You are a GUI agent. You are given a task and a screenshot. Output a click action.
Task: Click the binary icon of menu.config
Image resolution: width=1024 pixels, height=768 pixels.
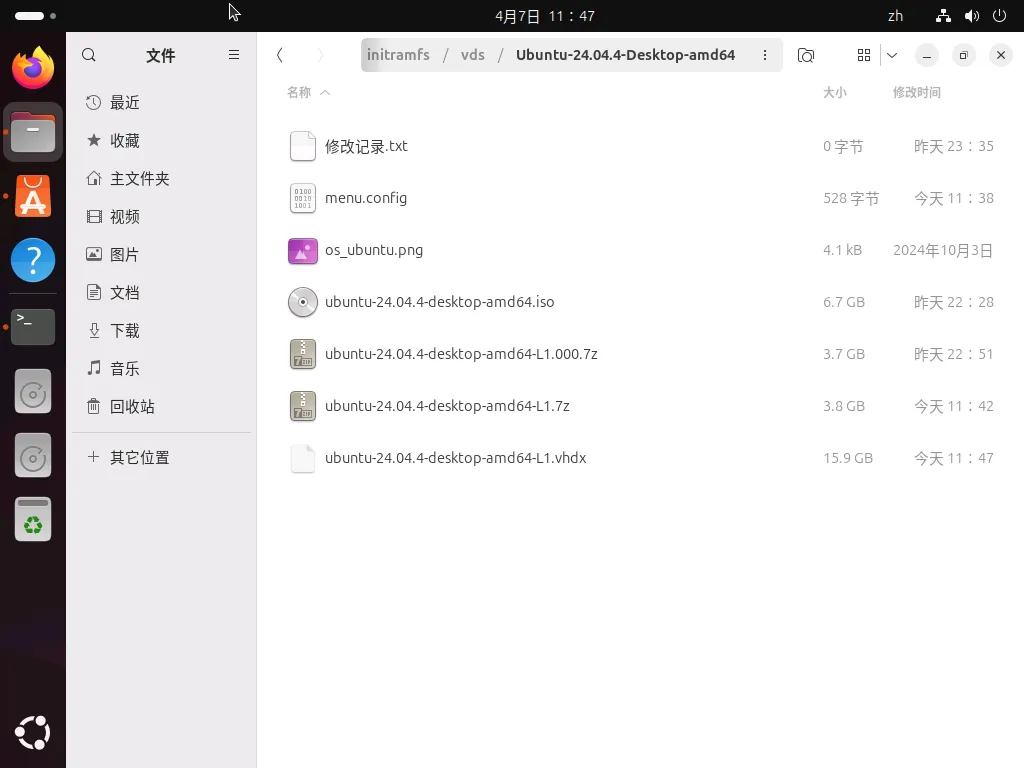pos(303,198)
